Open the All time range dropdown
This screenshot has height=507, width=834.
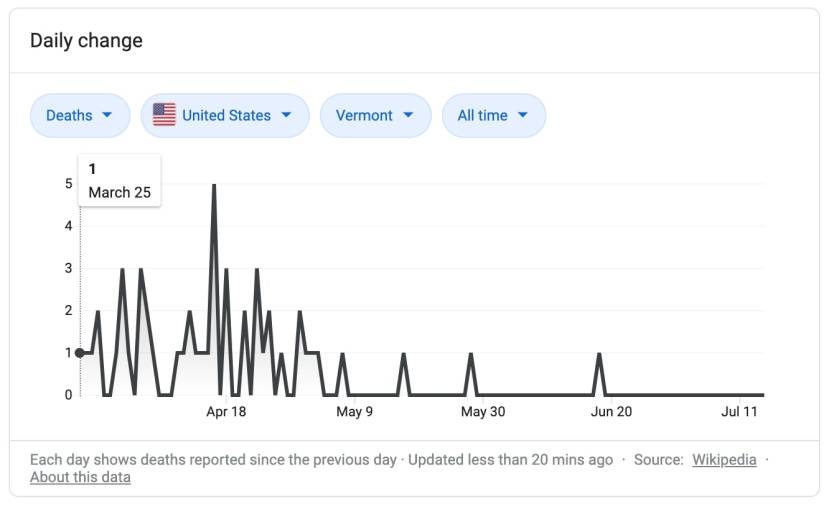click(x=494, y=115)
